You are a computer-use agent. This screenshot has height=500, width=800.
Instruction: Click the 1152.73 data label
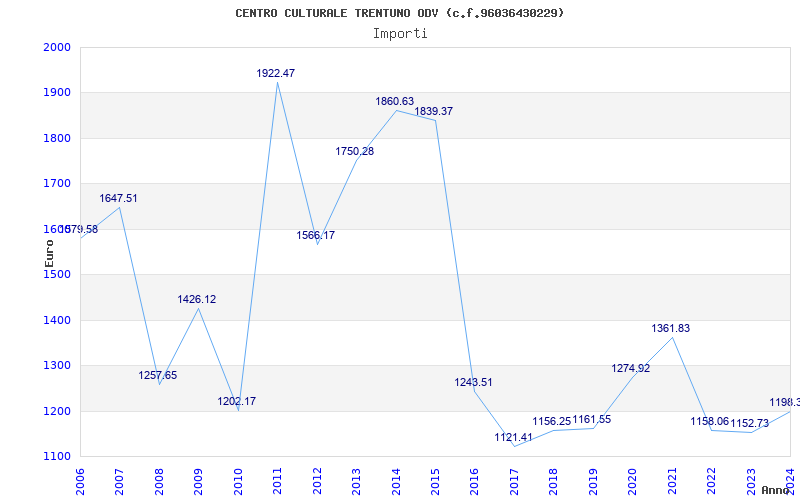749,424
